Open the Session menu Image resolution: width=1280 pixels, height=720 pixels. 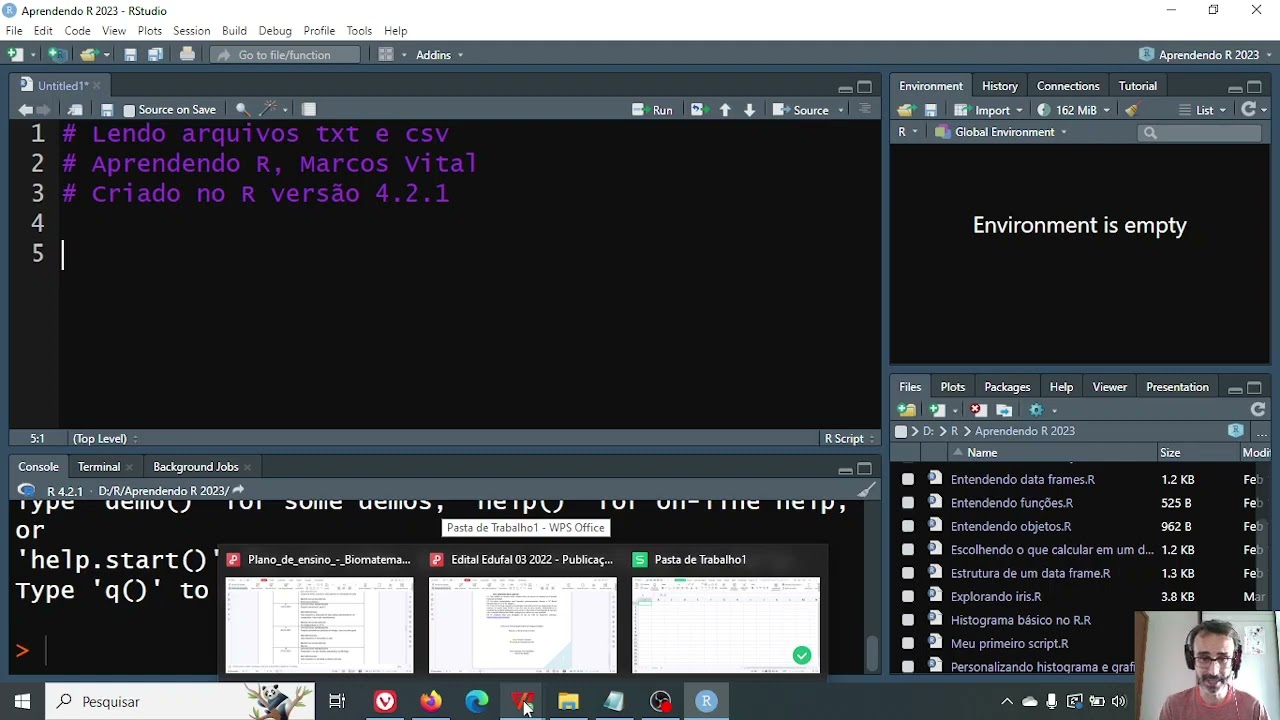(x=191, y=31)
